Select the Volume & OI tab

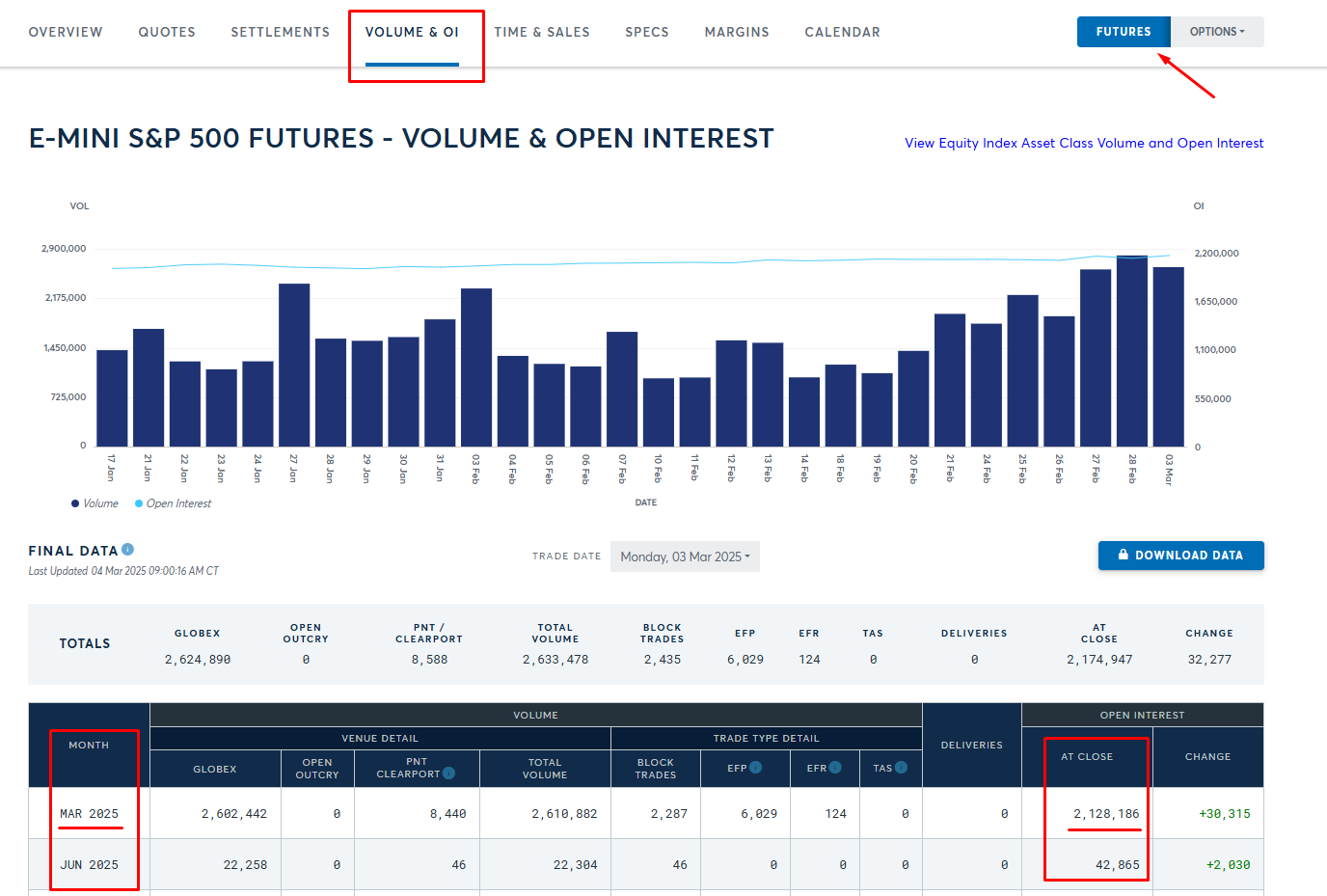412,32
